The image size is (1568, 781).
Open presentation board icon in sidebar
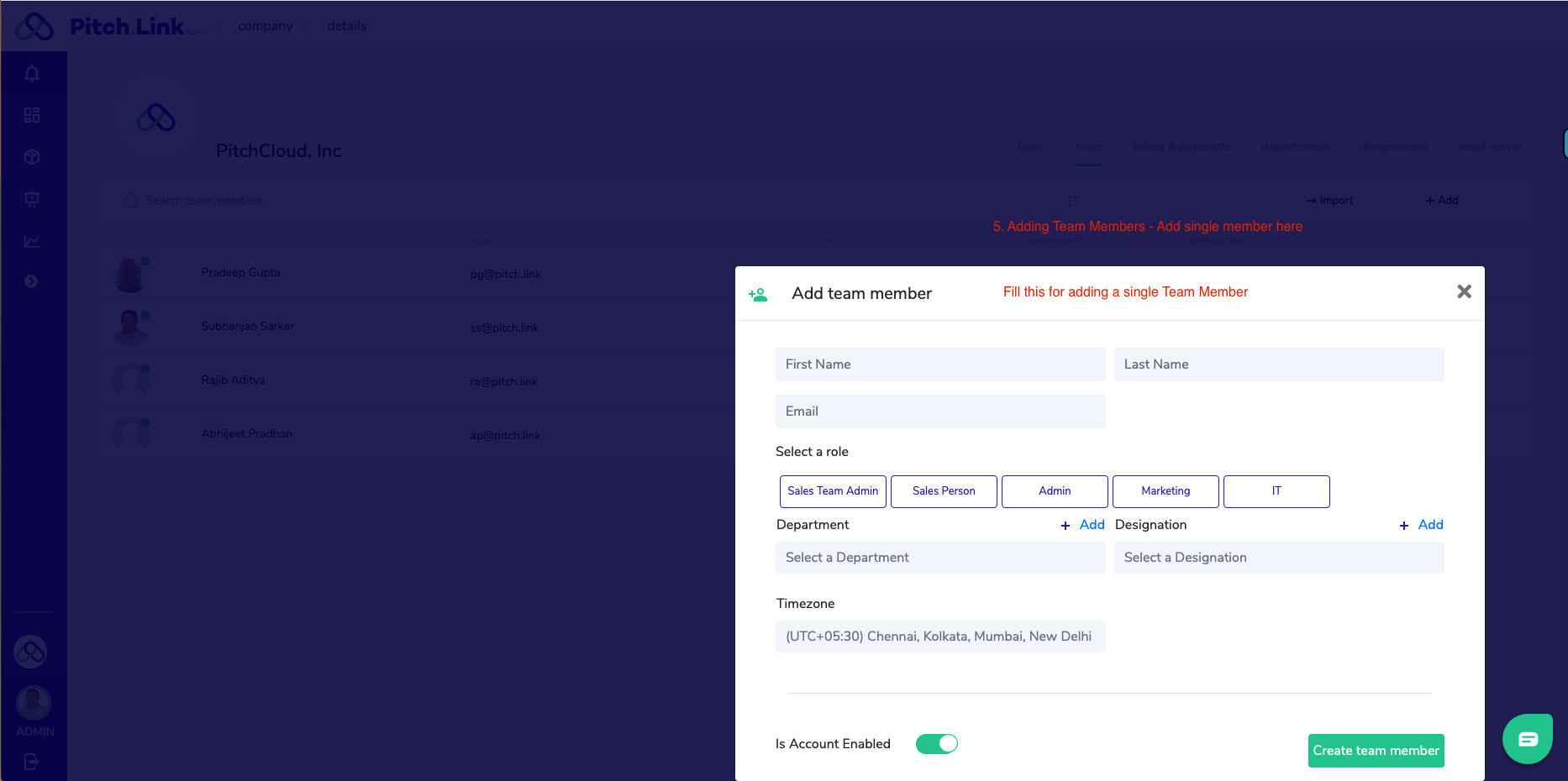[32, 199]
